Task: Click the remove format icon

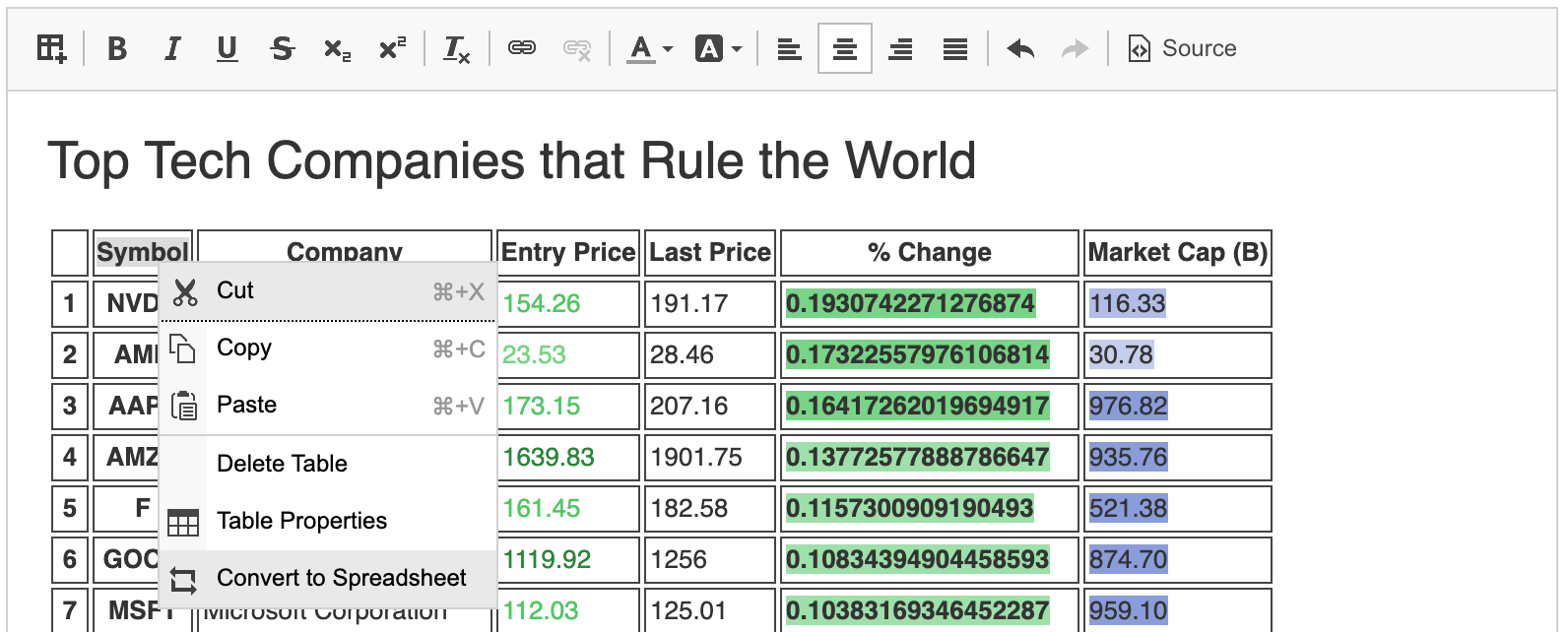Action: [457, 48]
